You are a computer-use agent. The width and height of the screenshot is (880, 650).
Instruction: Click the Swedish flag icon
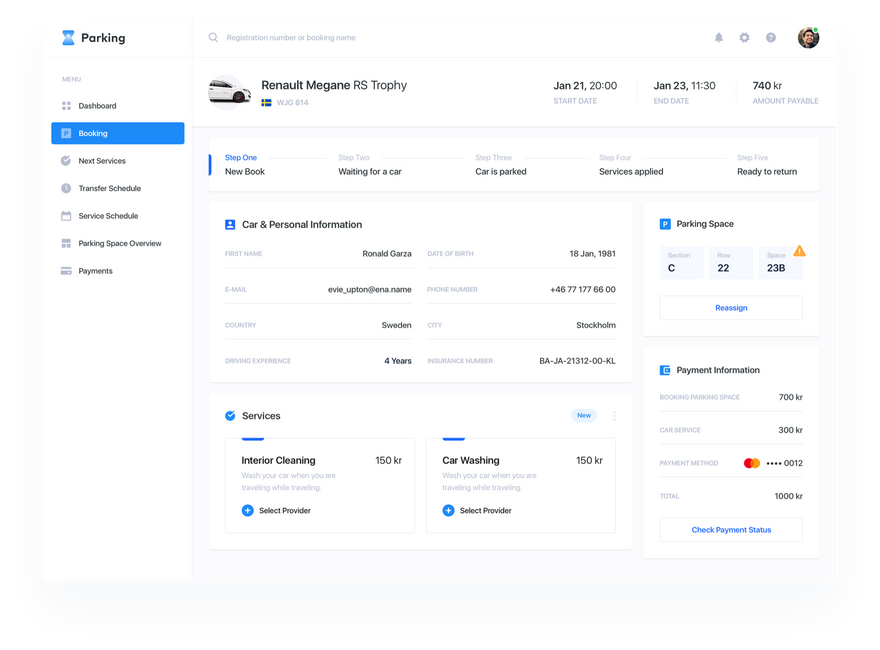(x=267, y=103)
